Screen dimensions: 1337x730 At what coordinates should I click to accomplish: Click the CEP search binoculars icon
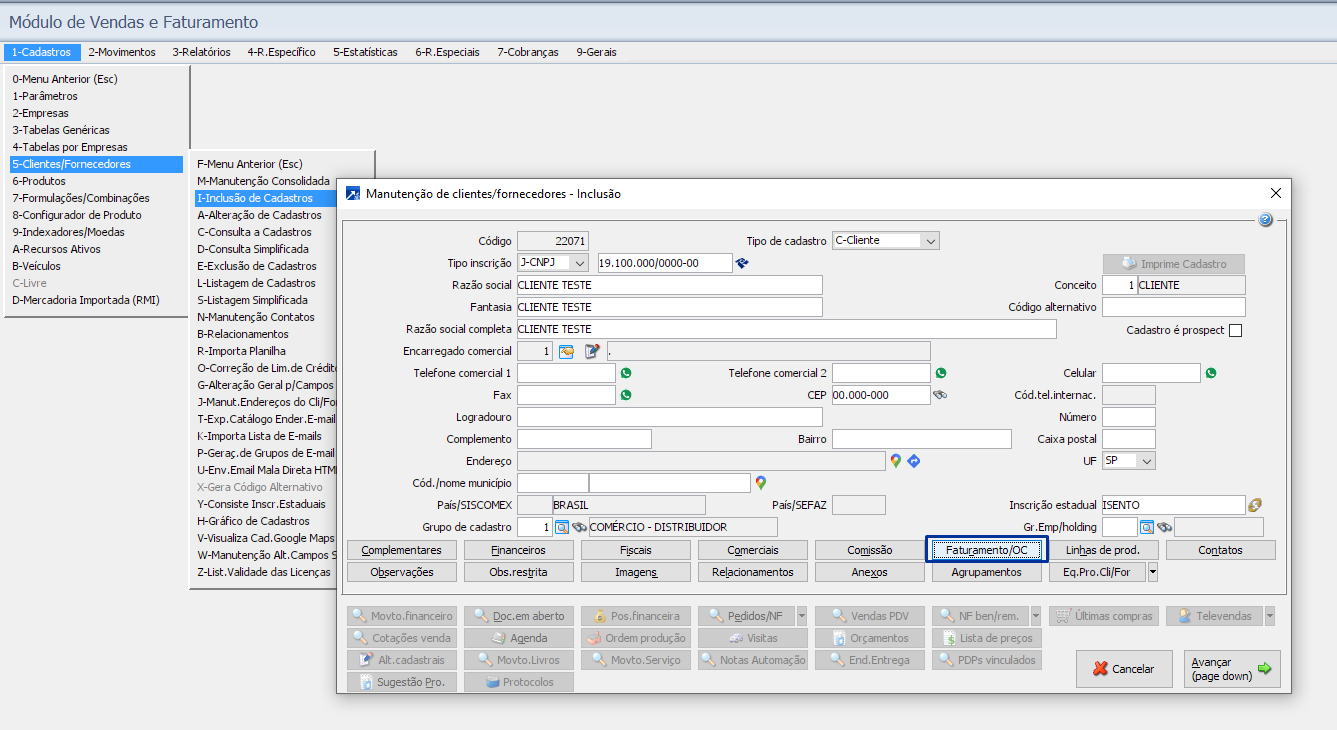tap(940, 395)
